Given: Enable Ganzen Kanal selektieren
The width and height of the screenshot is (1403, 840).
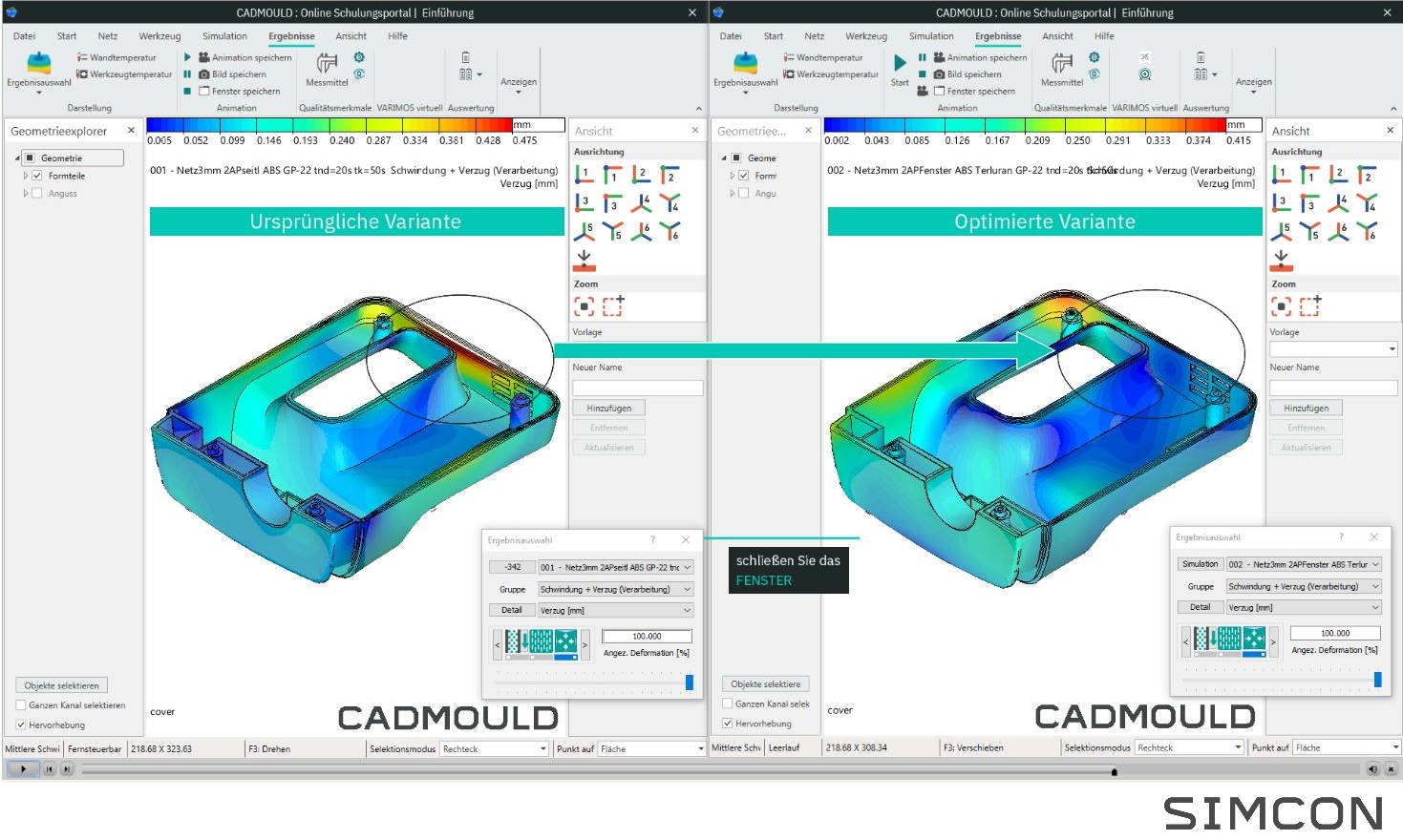Looking at the screenshot, I should click(20, 704).
